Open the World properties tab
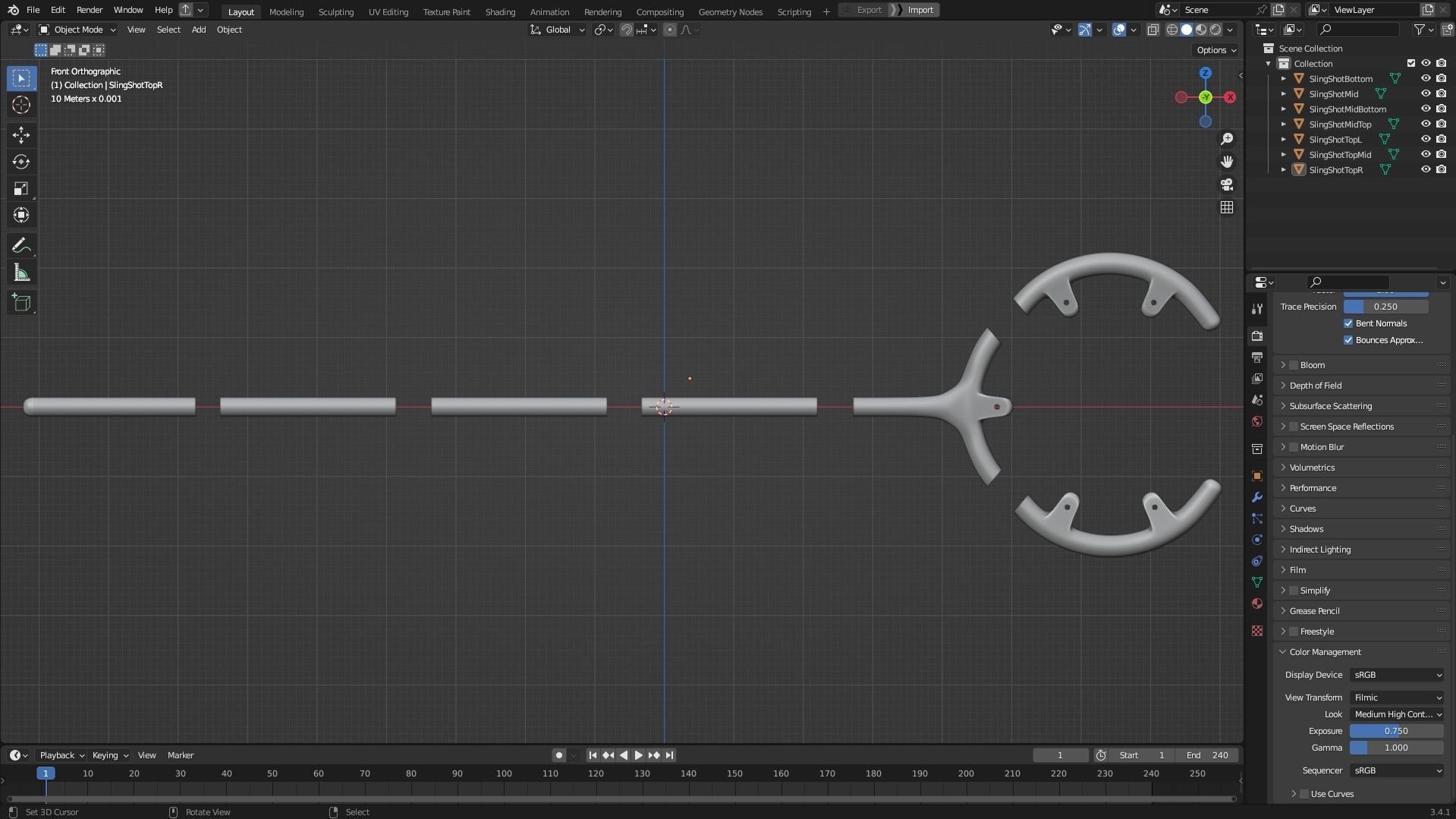This screenshot has width=1456, height=819. (x=1257, y=421)
